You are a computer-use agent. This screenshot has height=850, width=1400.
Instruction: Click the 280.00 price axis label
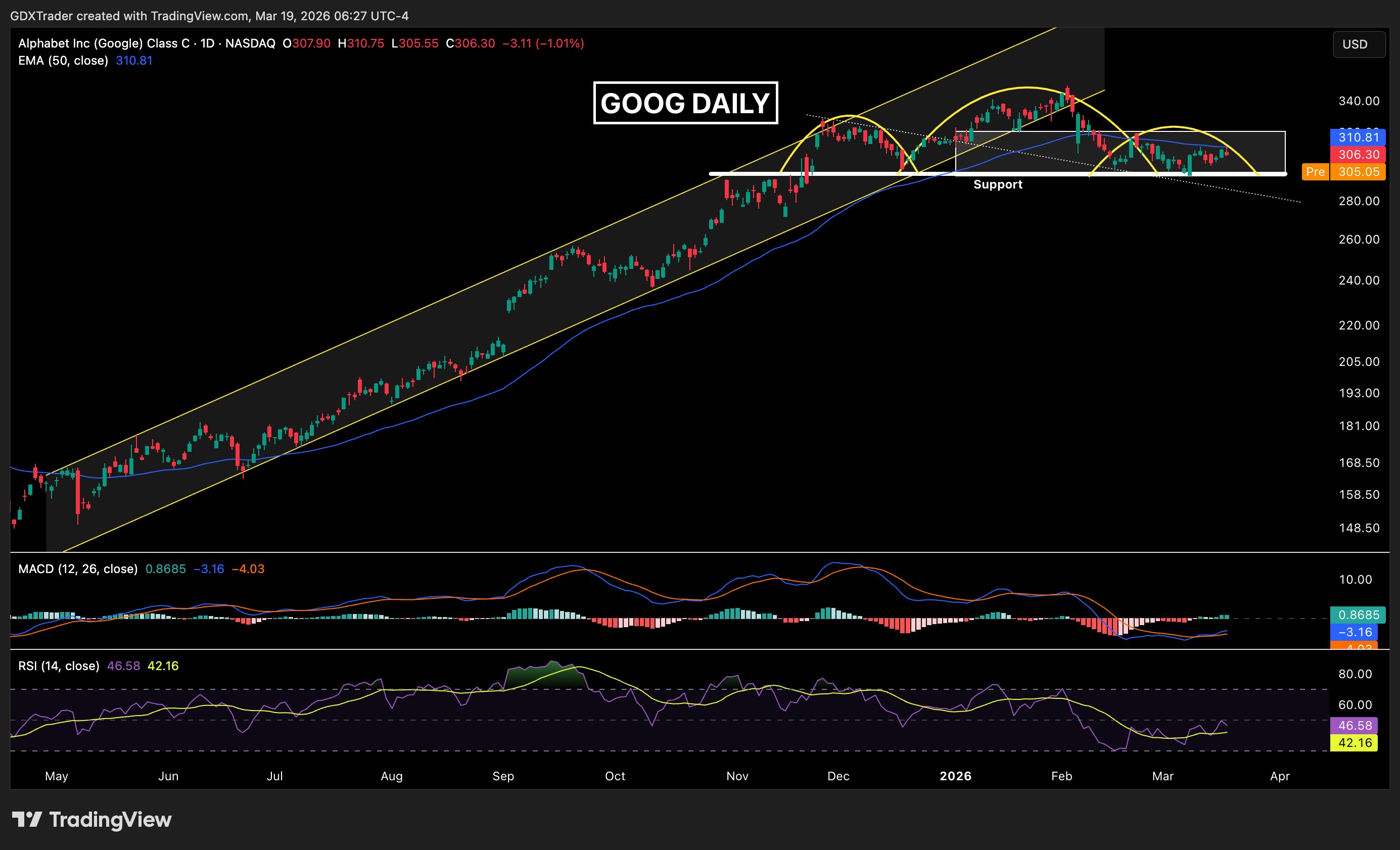1359,201
